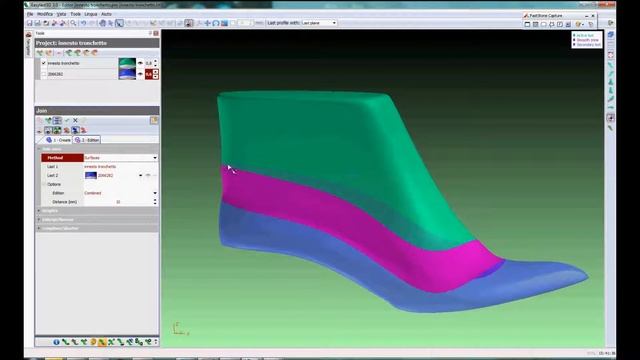Click the Distance (mm) input field
This screenshot has height=360, width=640.
(x=118, y=202)
